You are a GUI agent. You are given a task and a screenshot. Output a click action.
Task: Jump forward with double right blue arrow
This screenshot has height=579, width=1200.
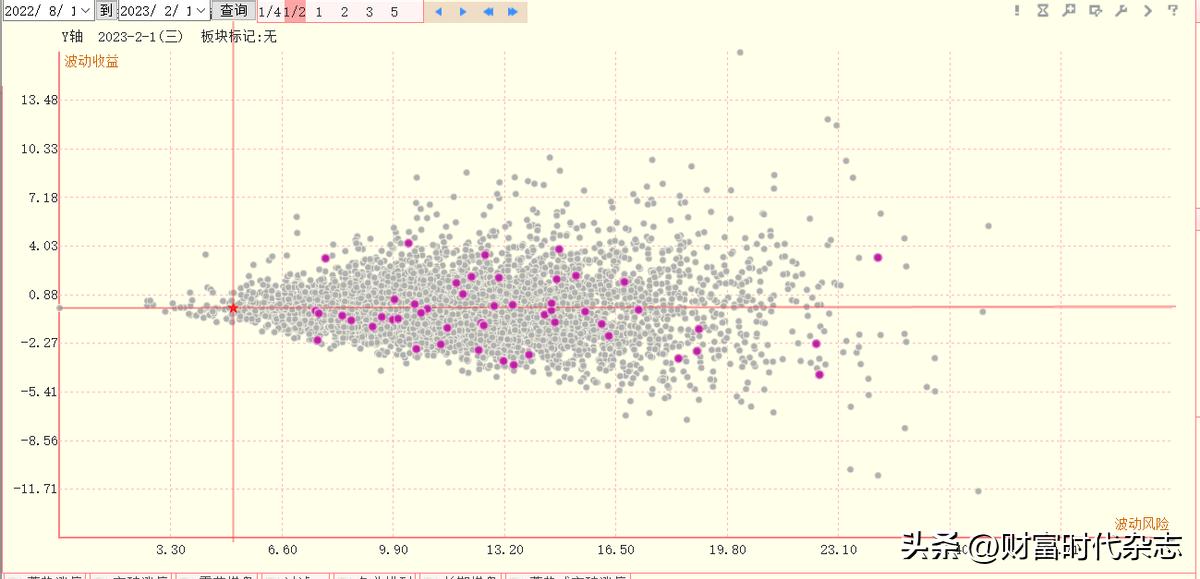coord(513,12)
